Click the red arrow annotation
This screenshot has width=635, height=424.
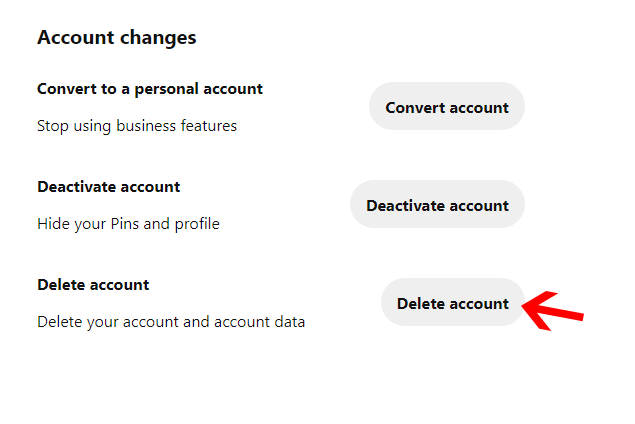(553, 310)
